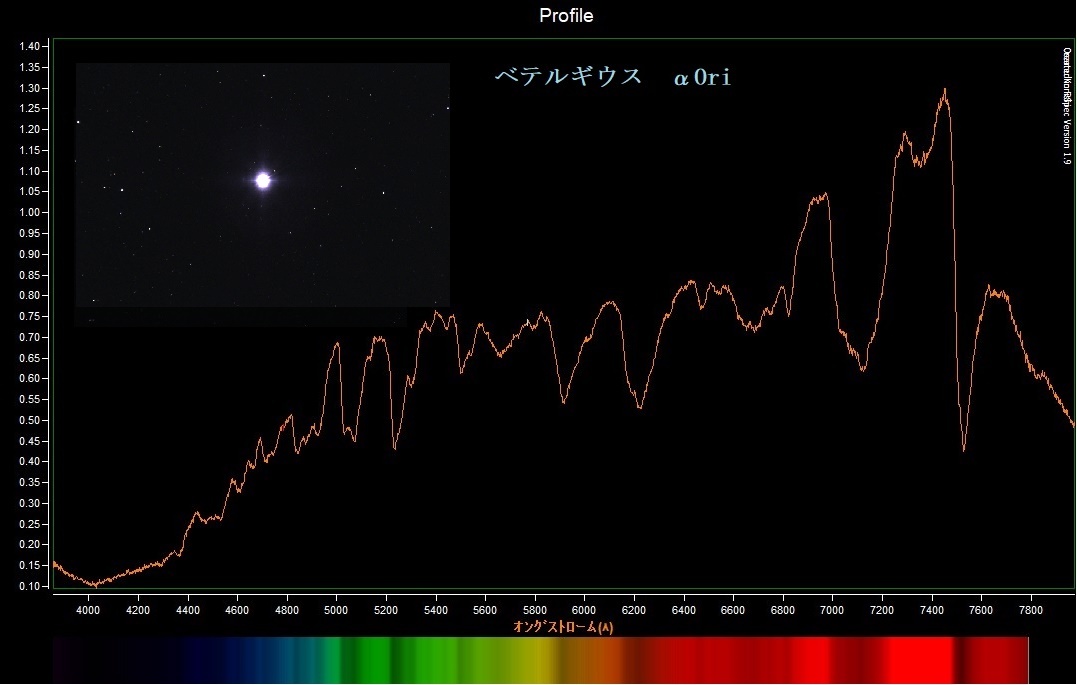The height and width of the screenshot is (685, 1077).
Task: Click the 0.90 y-axis value
Action: [x=30, y=254]
